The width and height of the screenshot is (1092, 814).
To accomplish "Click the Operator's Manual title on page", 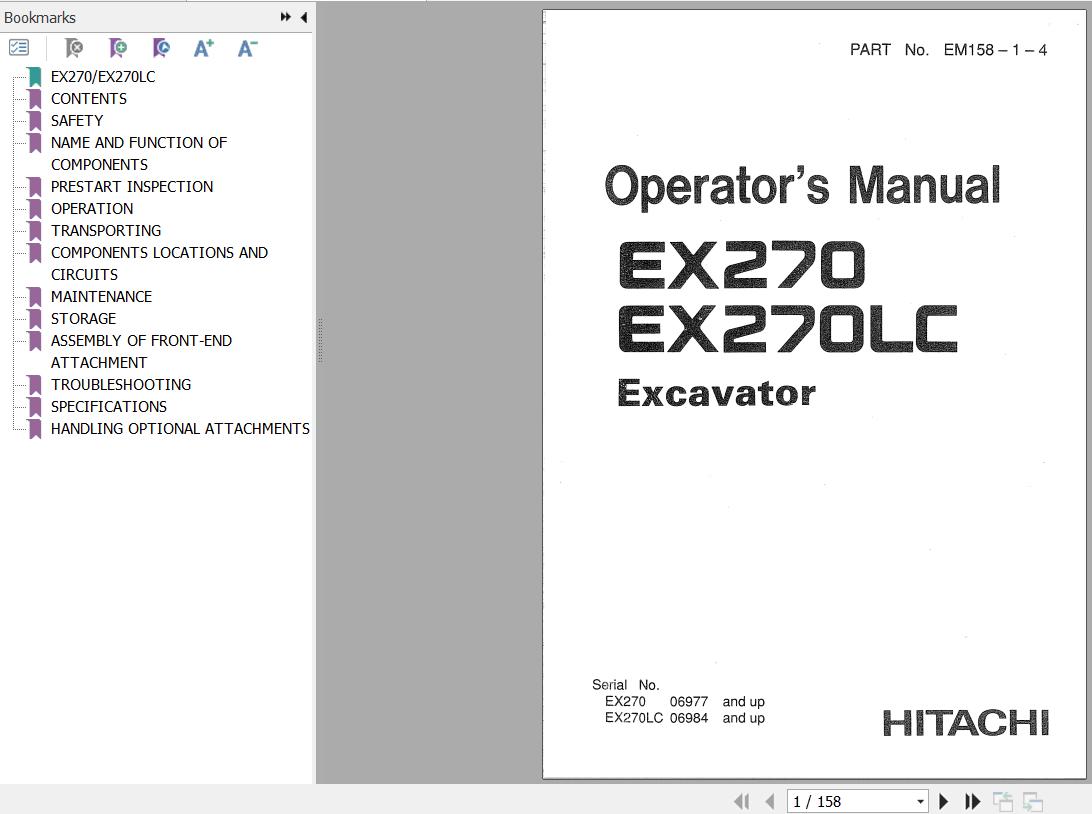I will pos(802,185).
